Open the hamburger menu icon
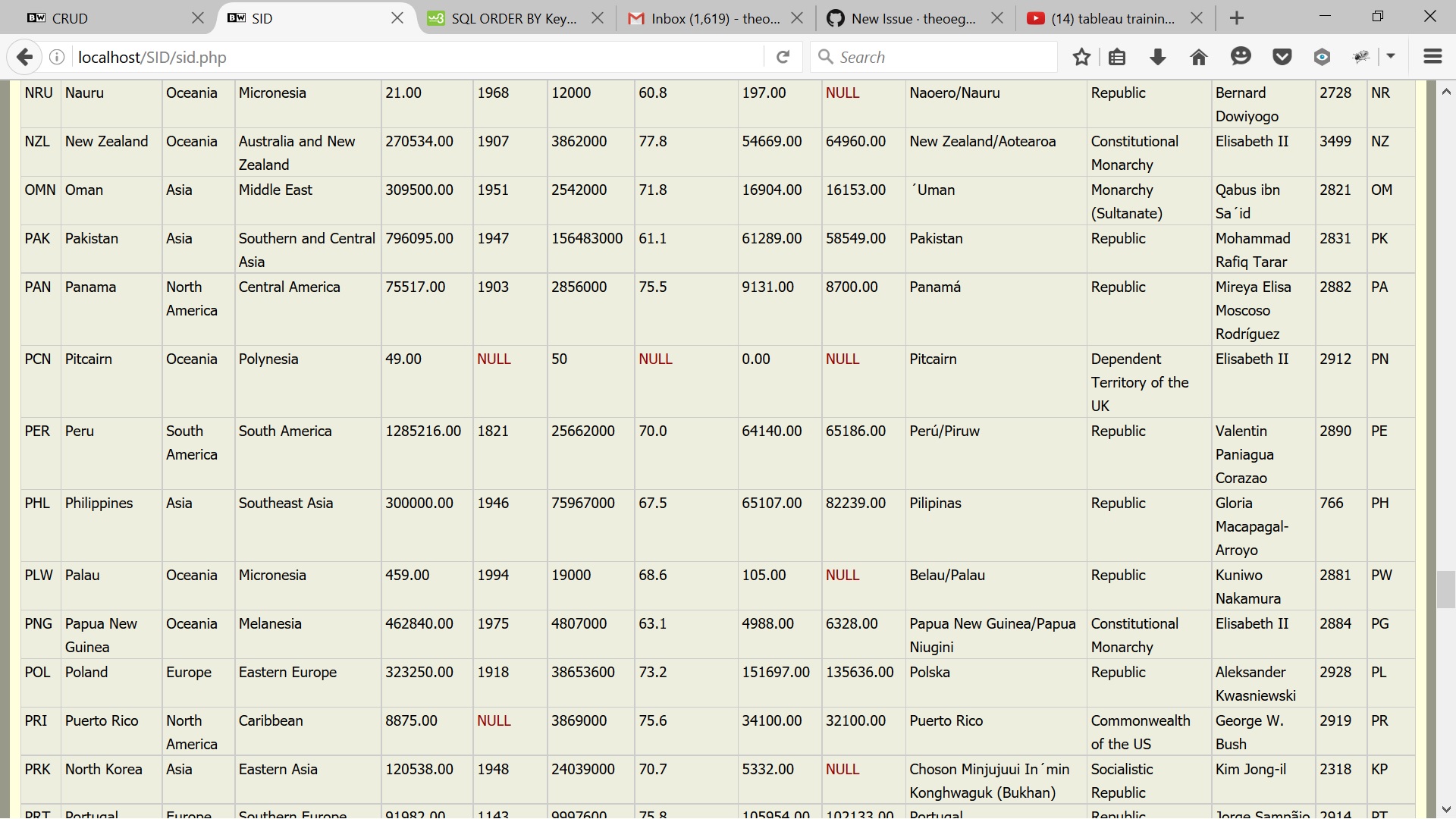This screenshot has height=819, width=1456. [1432, 57]
